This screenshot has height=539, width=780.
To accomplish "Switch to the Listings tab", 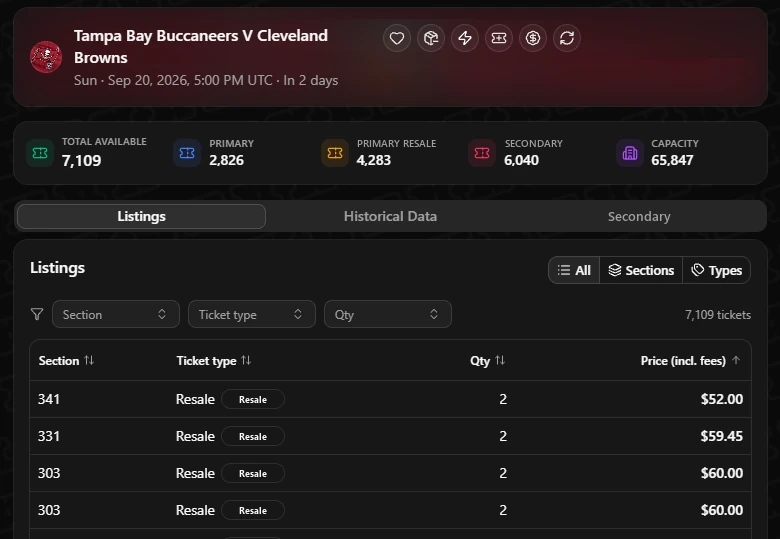I will pyautogui.click(x=141, y=216).
